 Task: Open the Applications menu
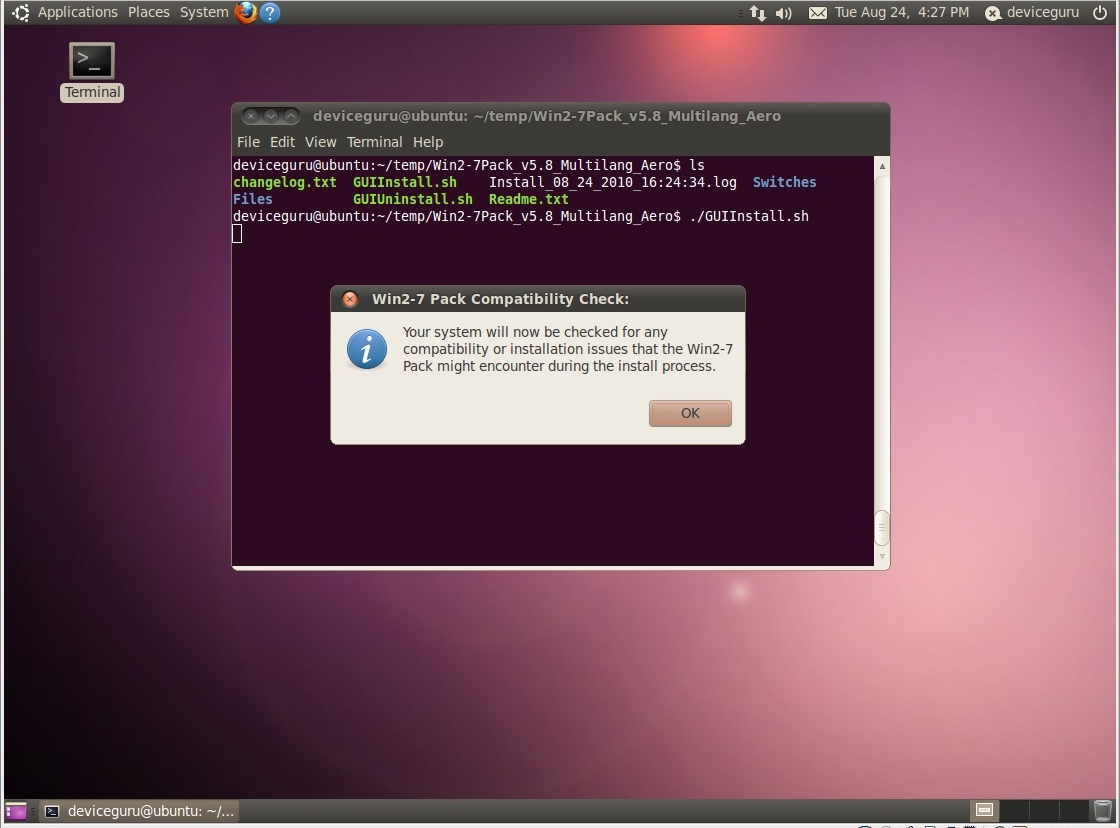coord(77,12)
